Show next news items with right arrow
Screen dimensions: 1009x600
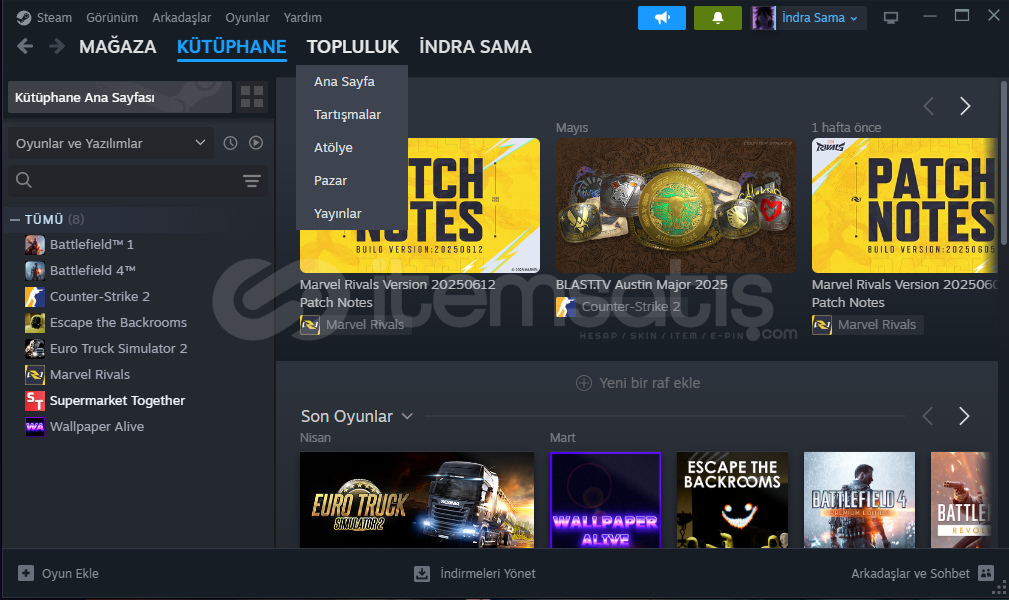click(x=965, y=106)
